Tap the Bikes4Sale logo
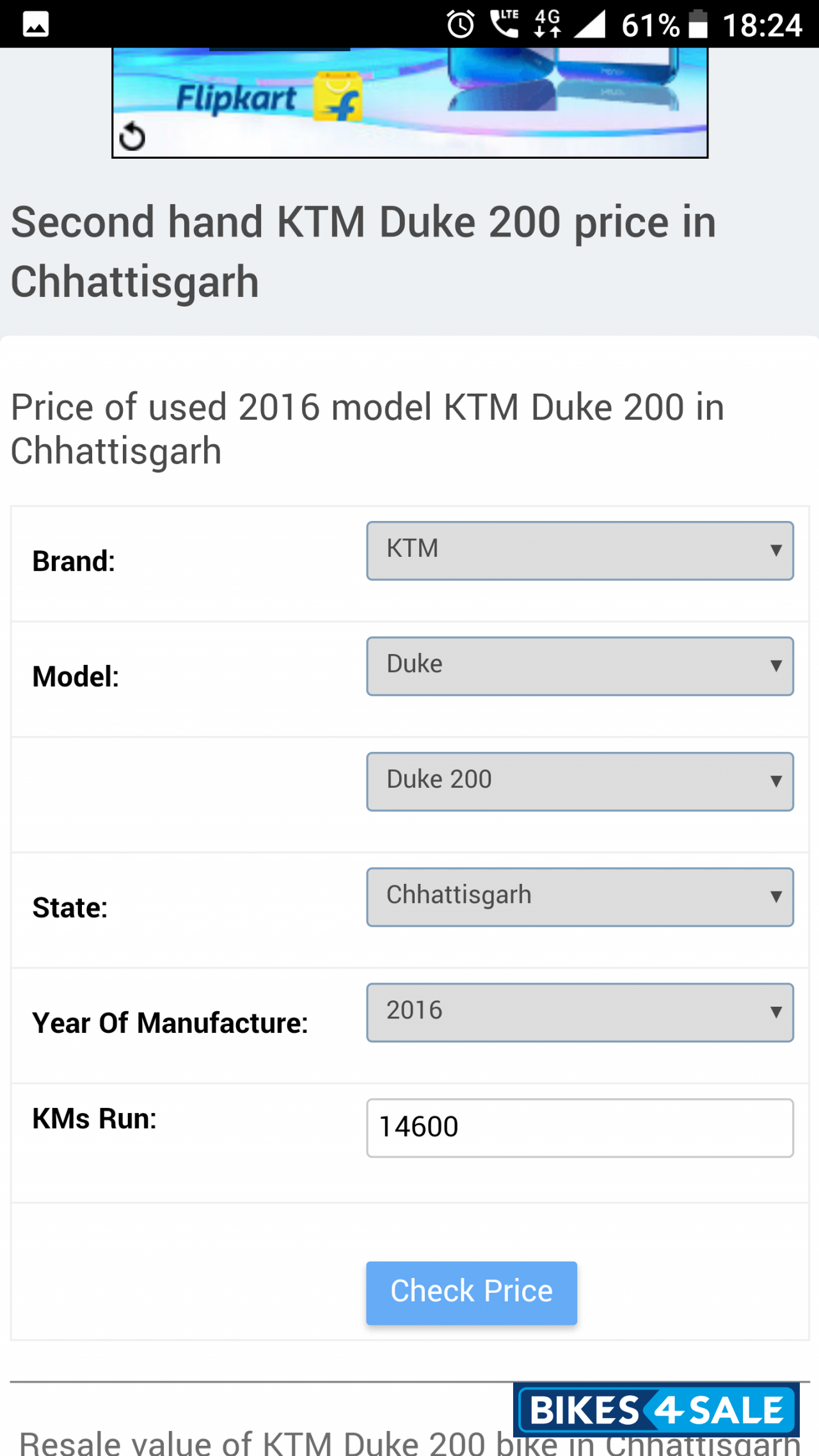The image size is (819, 1456). 656,1410
